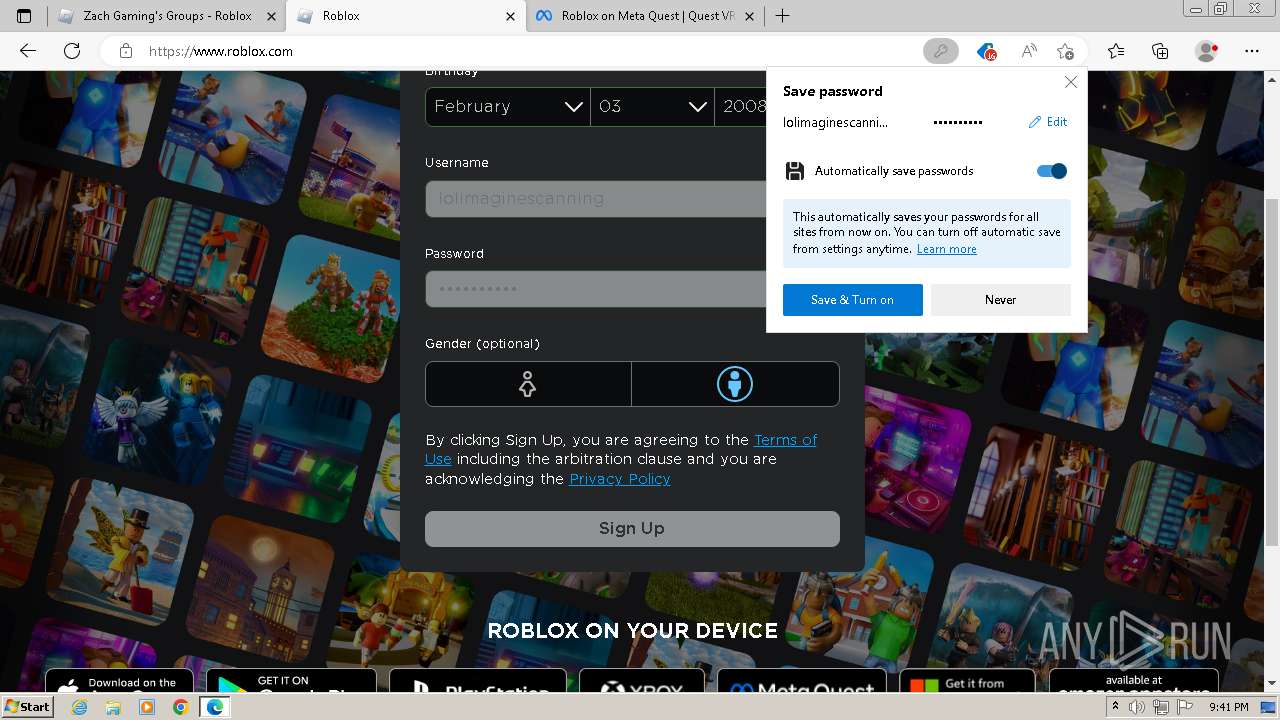Open the shopping tag icon in address bar
The width and height of the screenshot is (1280, 720).
[x=986, y=51]
